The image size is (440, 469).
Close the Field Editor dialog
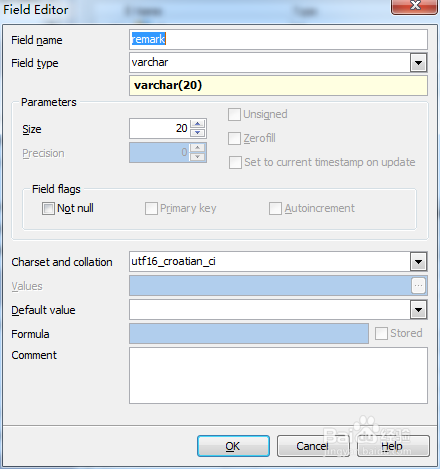414,6
